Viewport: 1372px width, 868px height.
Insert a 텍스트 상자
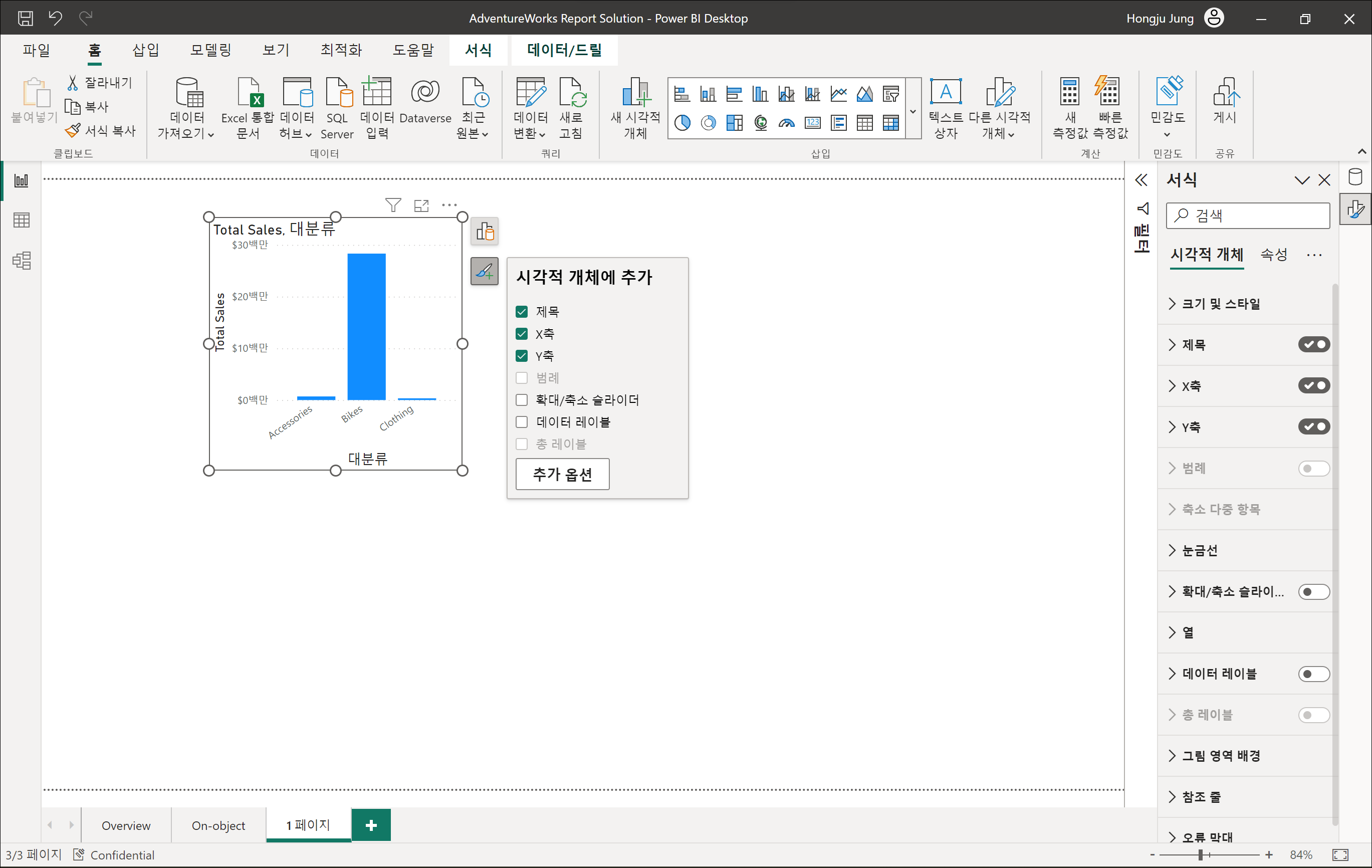click(945, 107)
